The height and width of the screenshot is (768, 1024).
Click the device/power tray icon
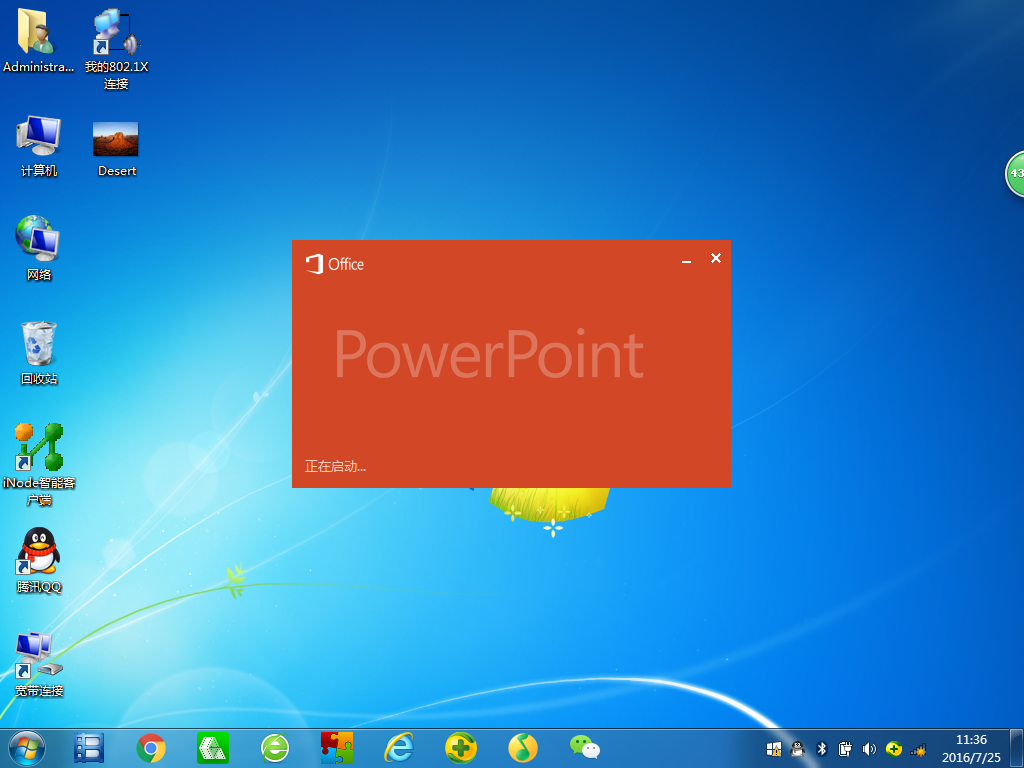pos(846,749)
